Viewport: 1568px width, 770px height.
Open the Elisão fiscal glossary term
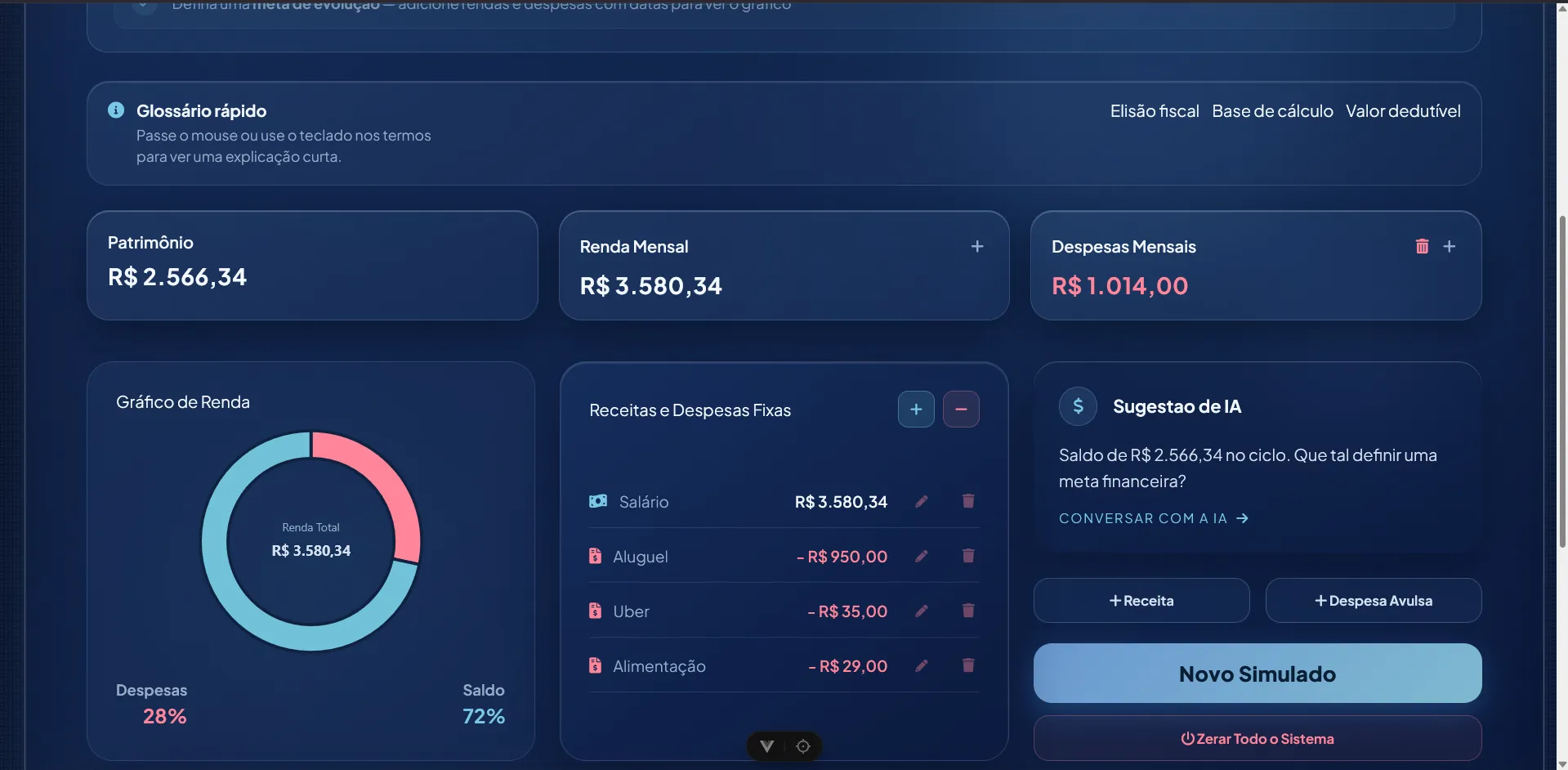[1155, 111]
